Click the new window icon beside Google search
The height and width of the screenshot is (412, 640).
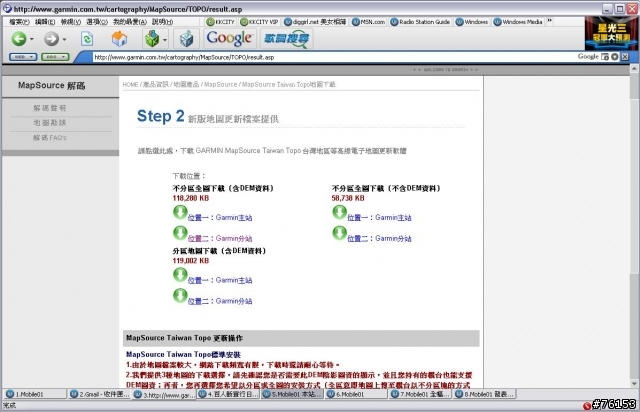[605, 57]
